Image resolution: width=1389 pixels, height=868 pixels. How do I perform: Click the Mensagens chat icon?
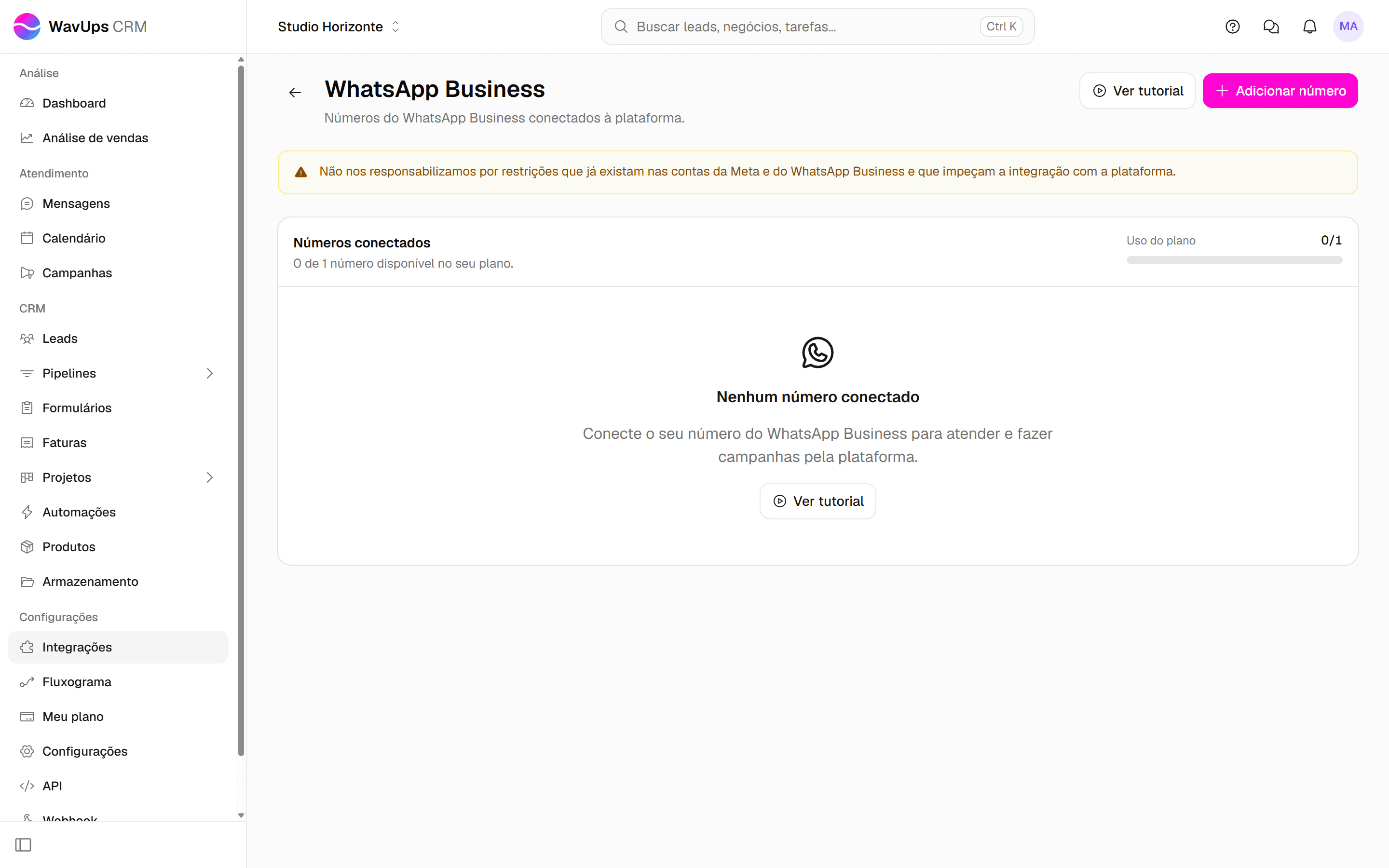[27, 204]
